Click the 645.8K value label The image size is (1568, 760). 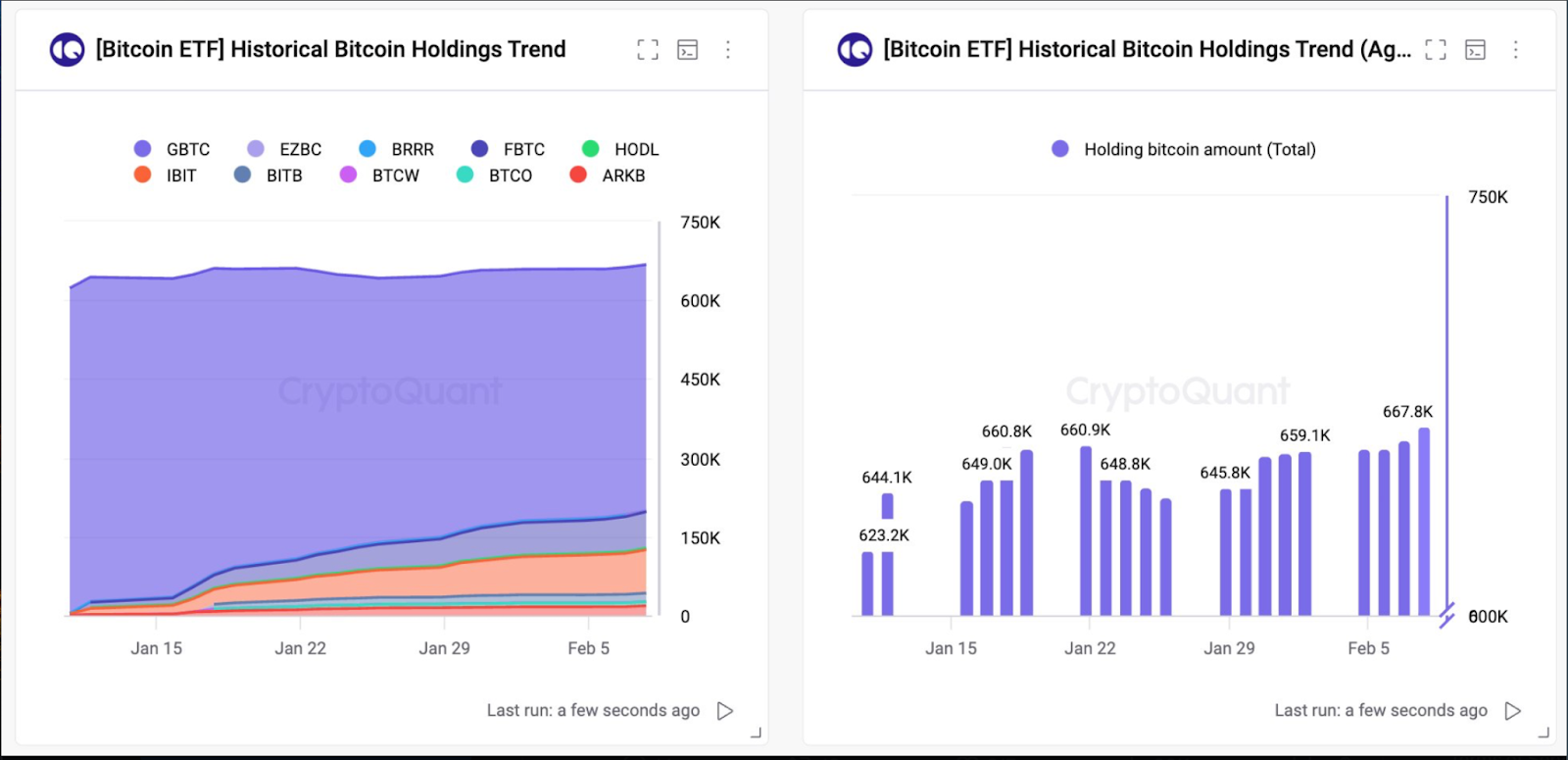(x=1225, y=473)
